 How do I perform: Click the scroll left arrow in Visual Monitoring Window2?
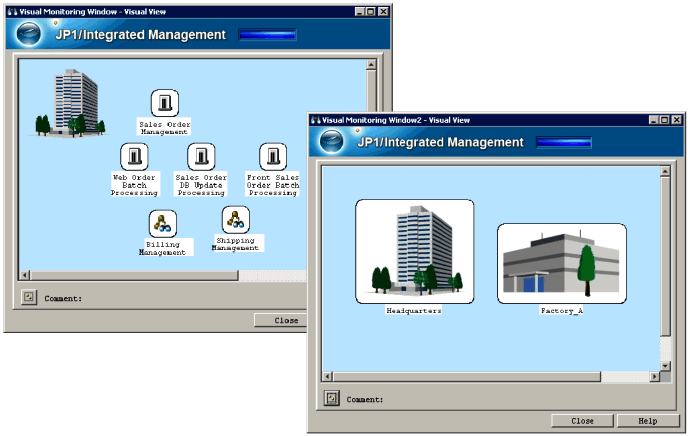[x=327, y=376]
